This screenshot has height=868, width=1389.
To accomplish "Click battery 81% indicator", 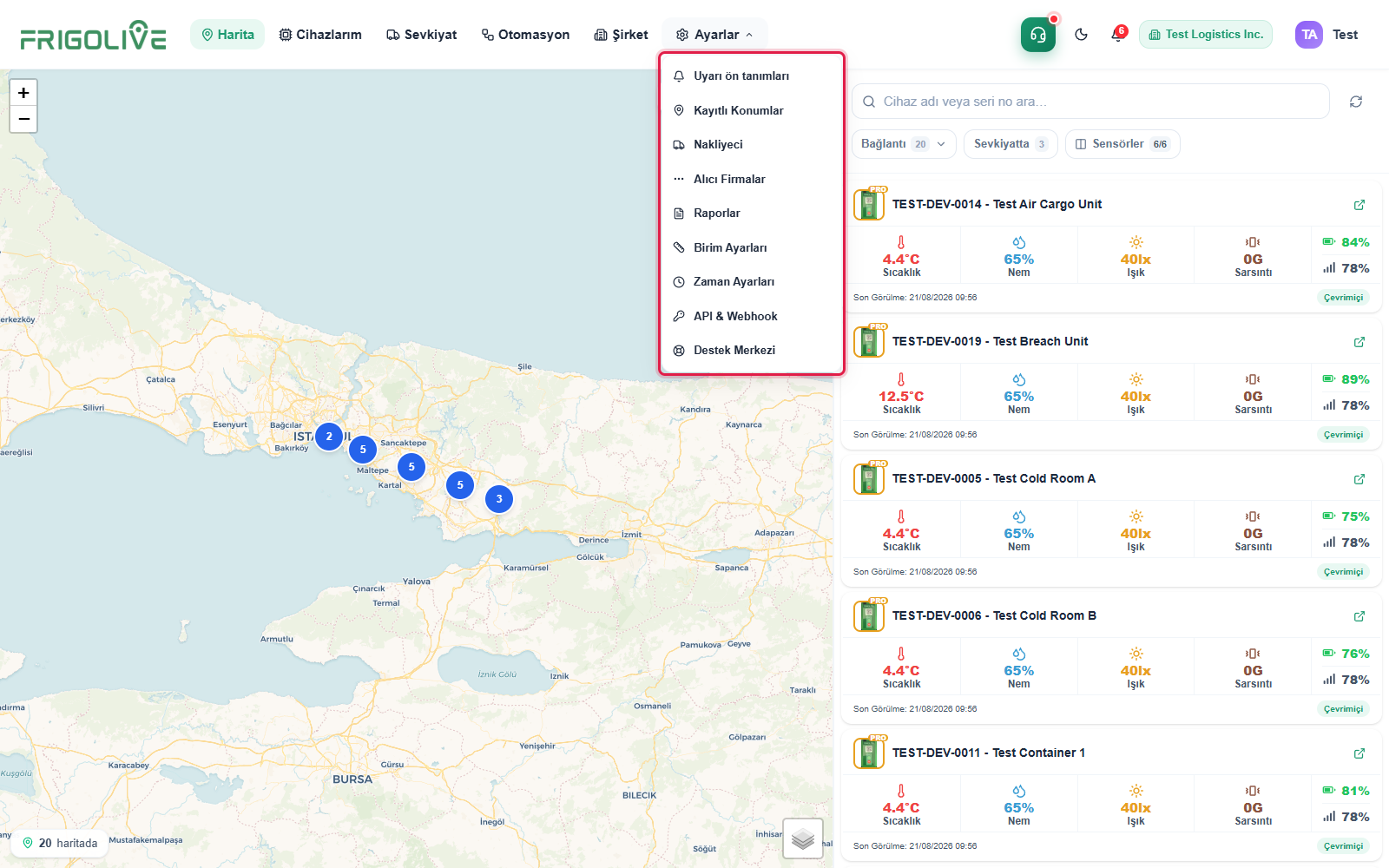I will point(1346,791).
